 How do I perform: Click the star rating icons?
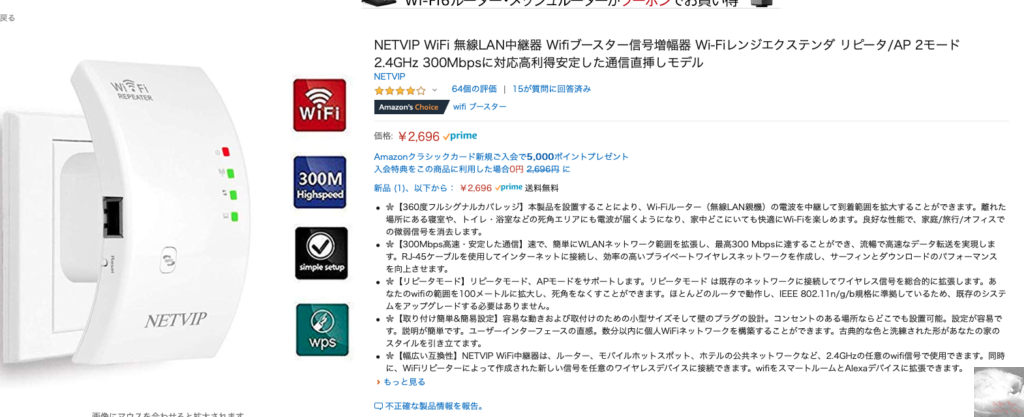[400, 90]
